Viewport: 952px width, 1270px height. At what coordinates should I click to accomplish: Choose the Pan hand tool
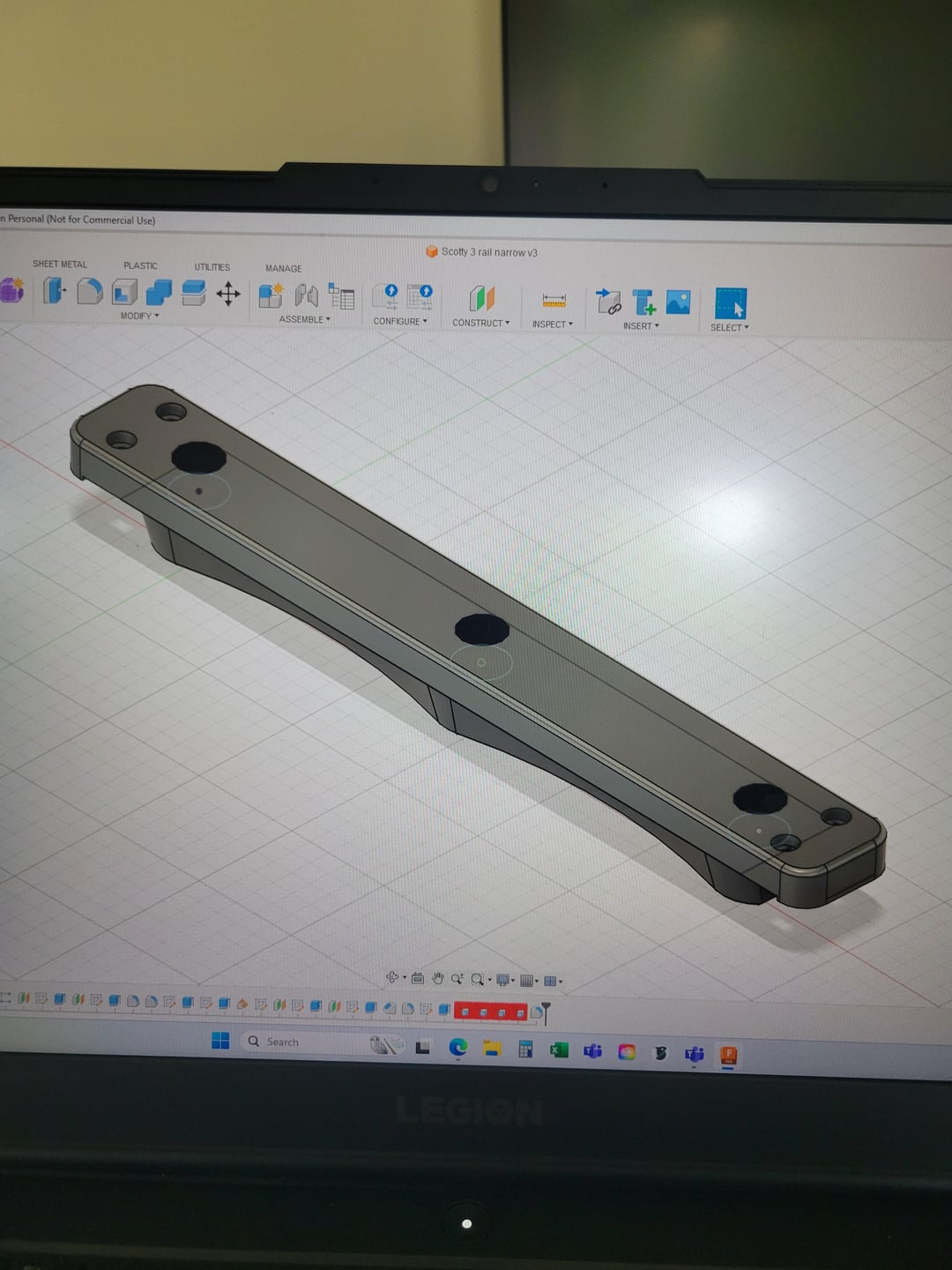[438, 979]
